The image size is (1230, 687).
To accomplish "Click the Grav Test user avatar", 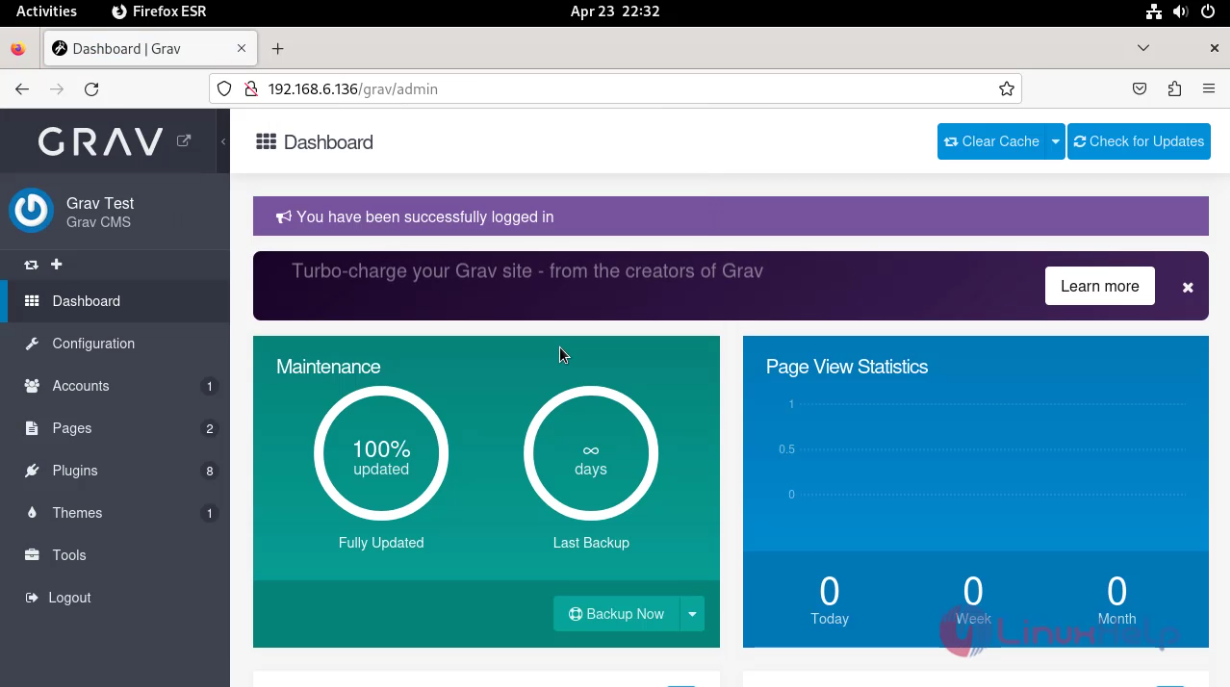I will click(31, 211).
